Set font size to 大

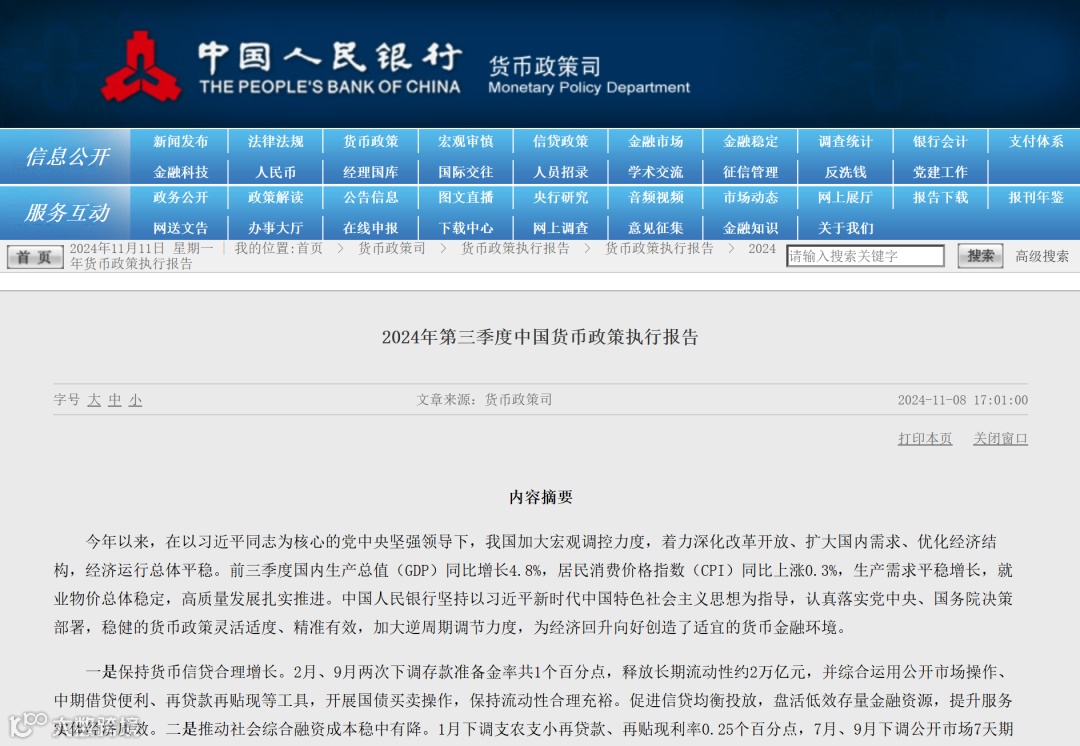coord(94,400)
